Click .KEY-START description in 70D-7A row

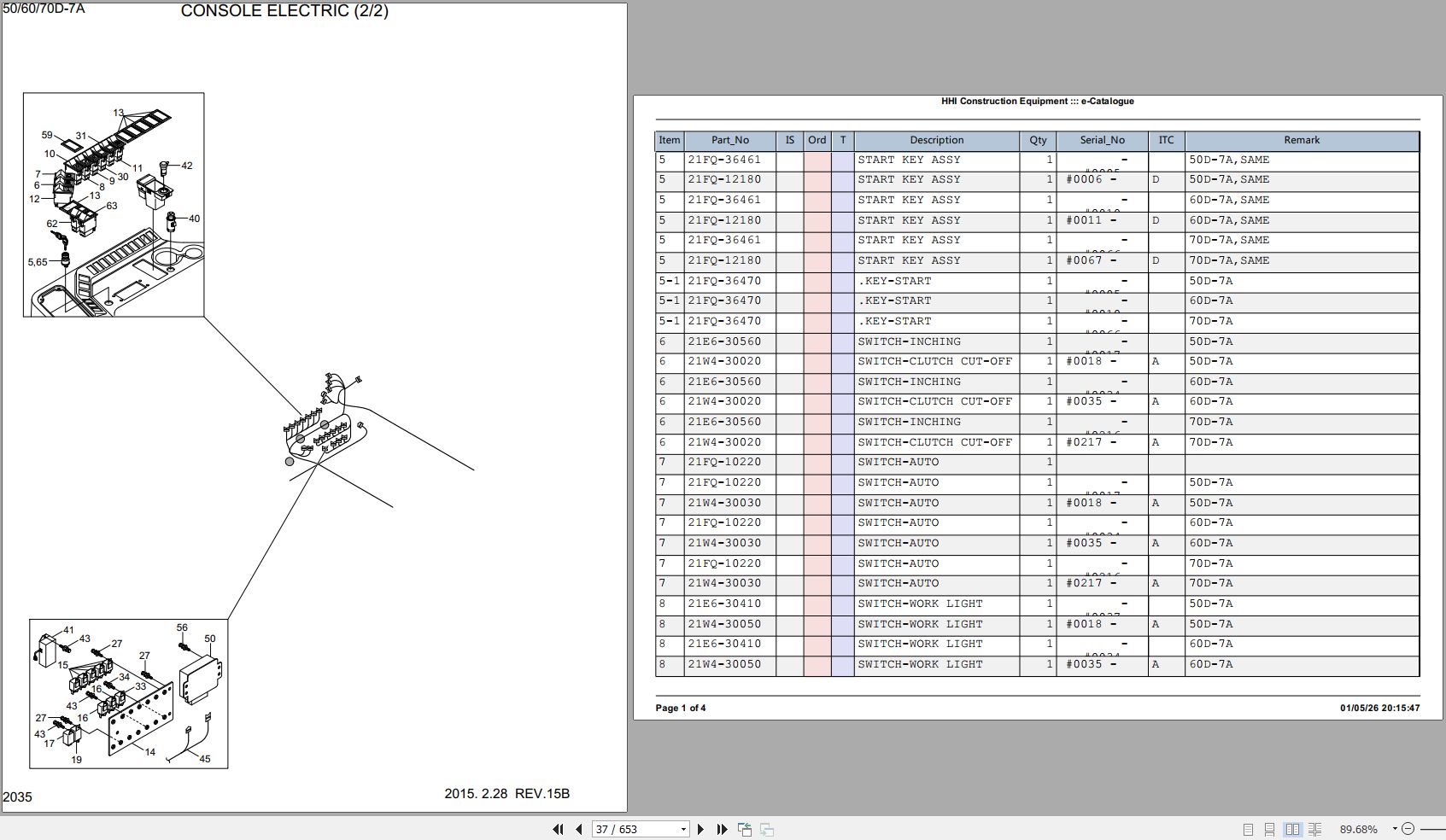pos(894,321)
